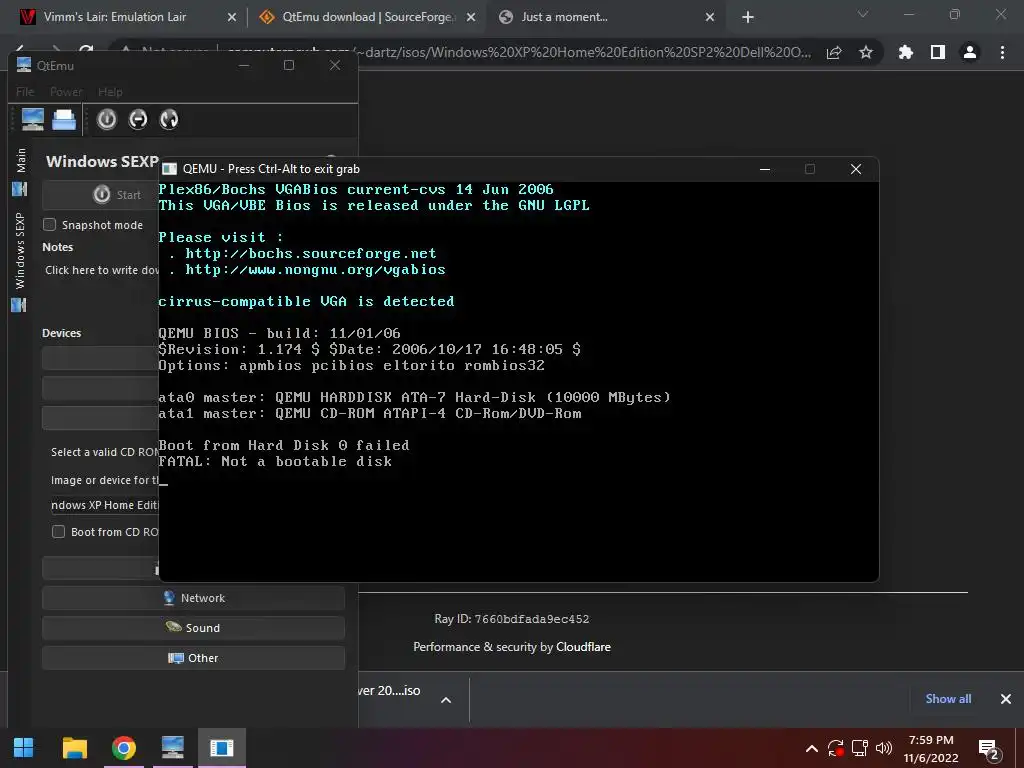The image size is (1024, 768).
Task: Select the Windows SEXP vertical tab
Action: click(20, 262)
